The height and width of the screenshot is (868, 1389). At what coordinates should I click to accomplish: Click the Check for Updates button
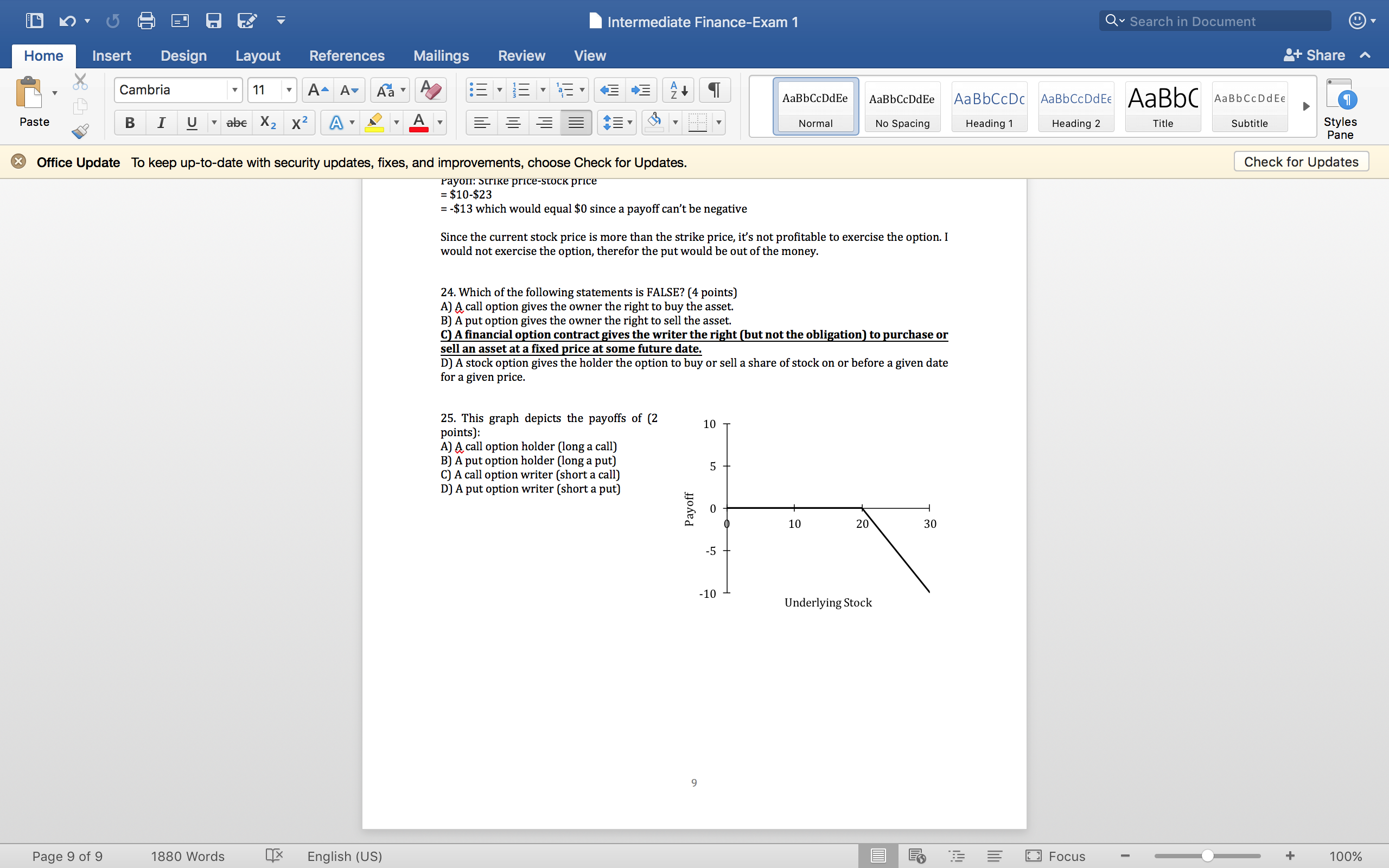[x=1301, y=161]
